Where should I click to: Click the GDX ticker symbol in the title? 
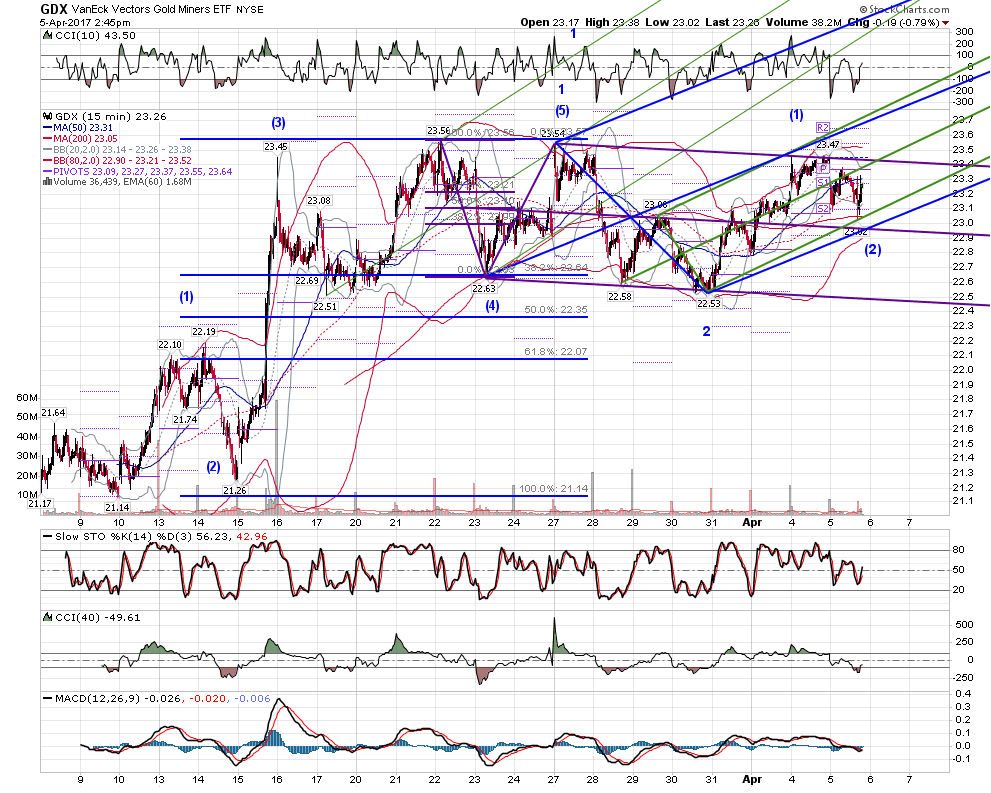54,9
